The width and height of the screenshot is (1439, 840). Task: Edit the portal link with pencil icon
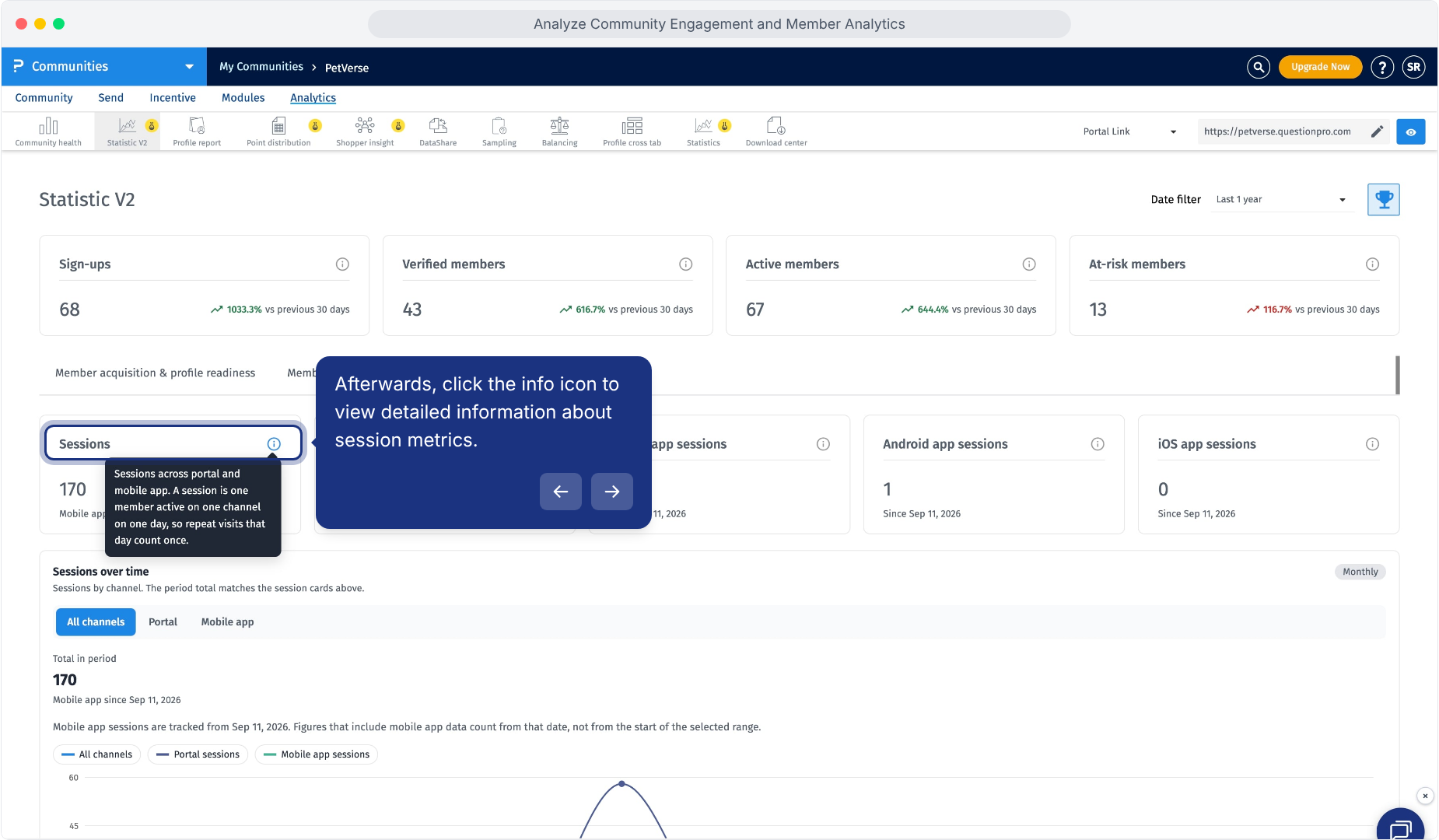[x=1377, y=131]
